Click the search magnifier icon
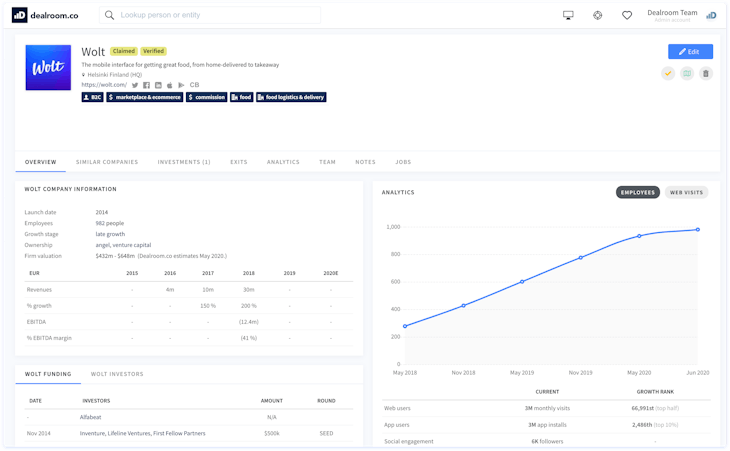This screenshot has width=730, height=451. [109, 15]
